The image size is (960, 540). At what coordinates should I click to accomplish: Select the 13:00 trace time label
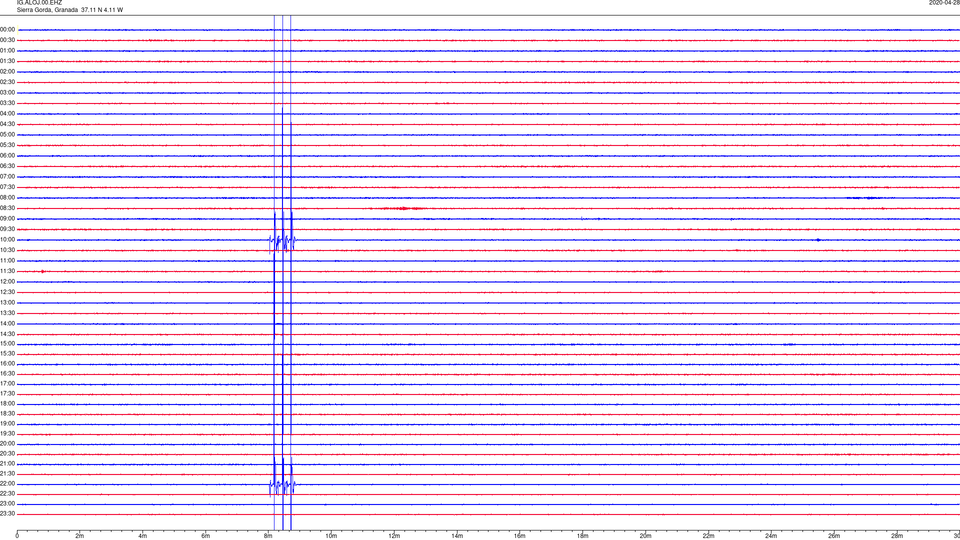(7, 302)
